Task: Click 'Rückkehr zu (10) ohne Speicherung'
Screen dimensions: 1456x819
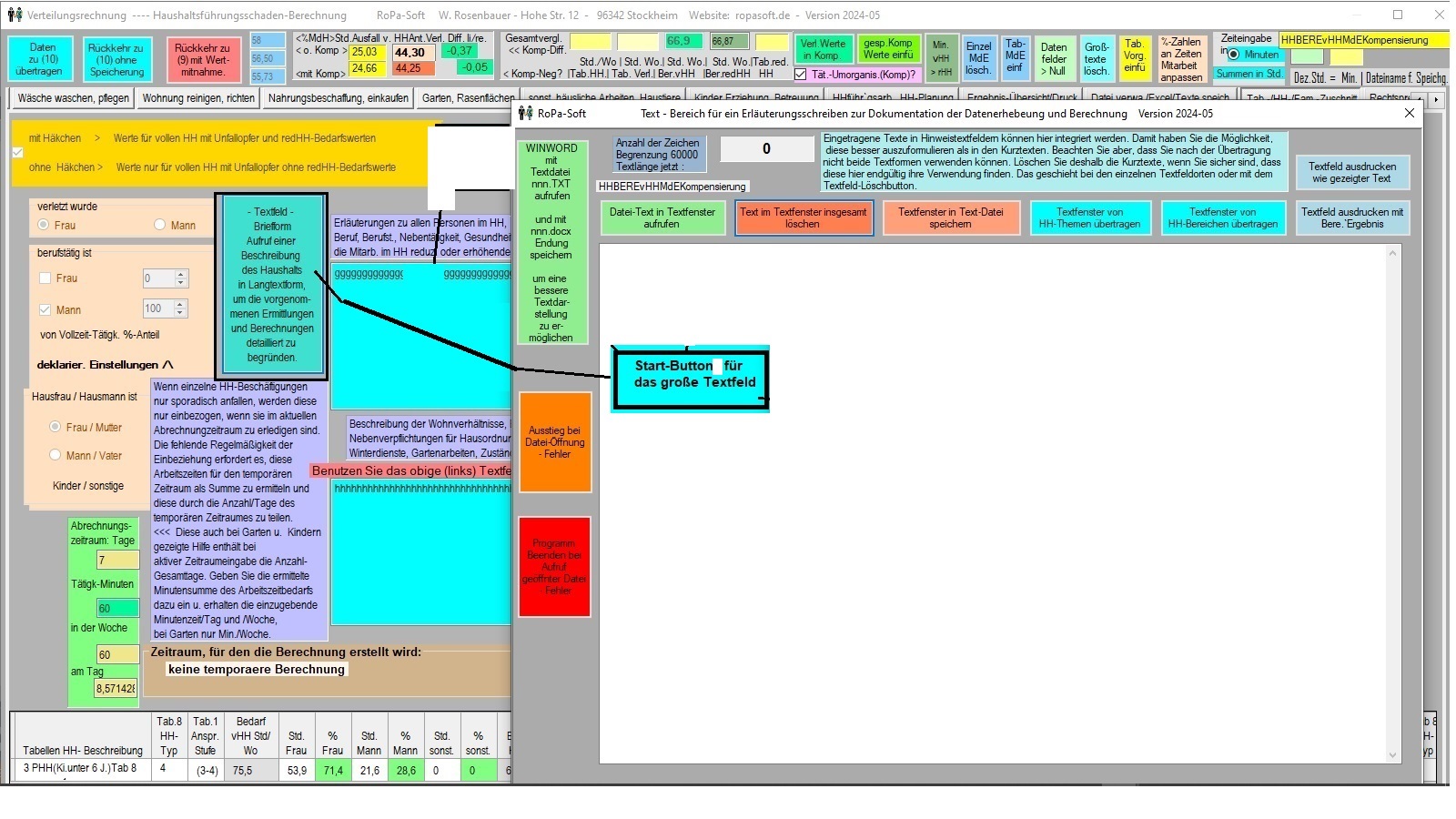Action: 116,60
